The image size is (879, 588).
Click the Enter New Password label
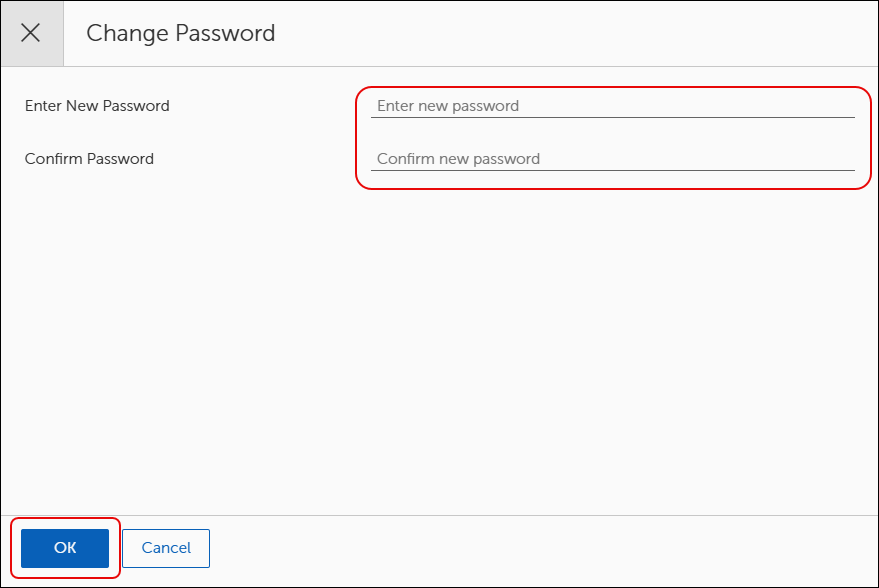pos(97,106)
